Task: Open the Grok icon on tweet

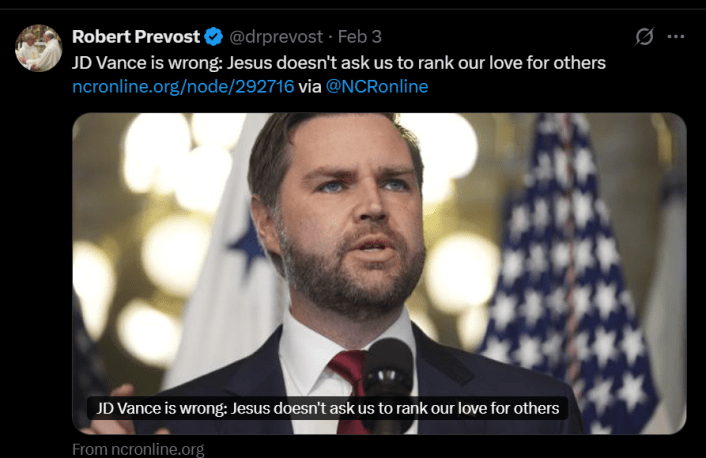Action: (x=645, y=37)
